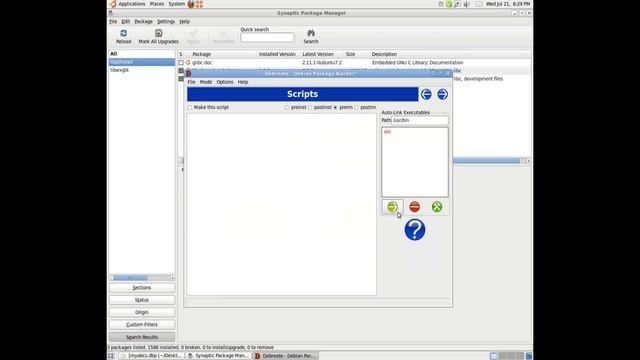Screen dimensions: 640x360
Task: Select the abc entry in the executables list
Action: tap(387, 132)
